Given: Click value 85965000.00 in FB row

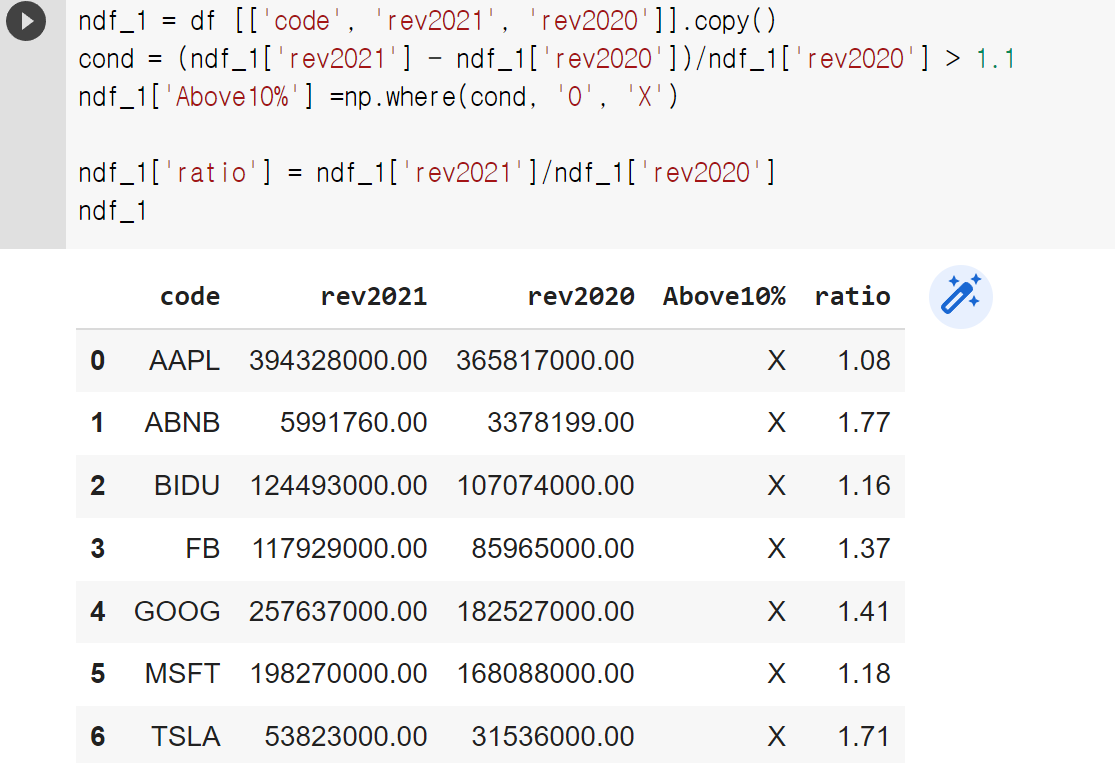Looking at the screenshot, I should click(x=553, y=549).
